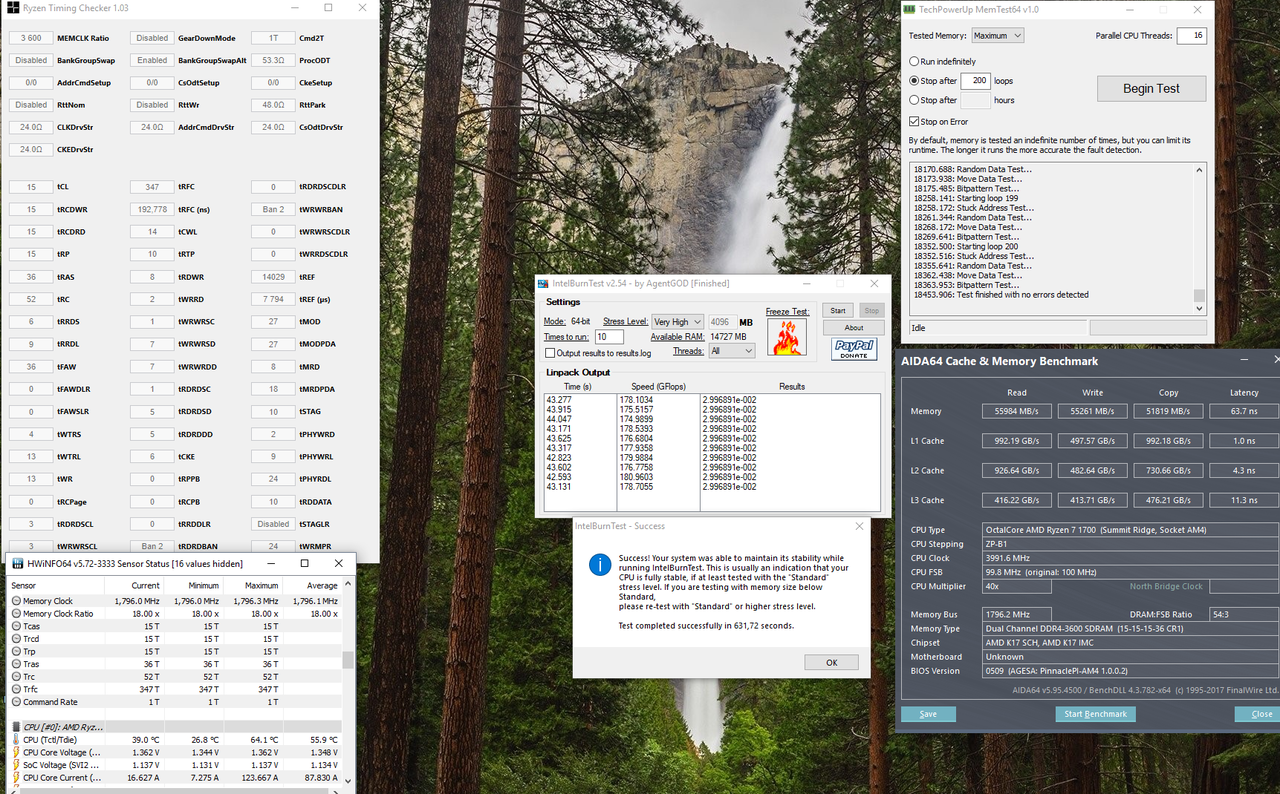
Task: Click the Trp row clock icon
Action: tap(16, 651)
